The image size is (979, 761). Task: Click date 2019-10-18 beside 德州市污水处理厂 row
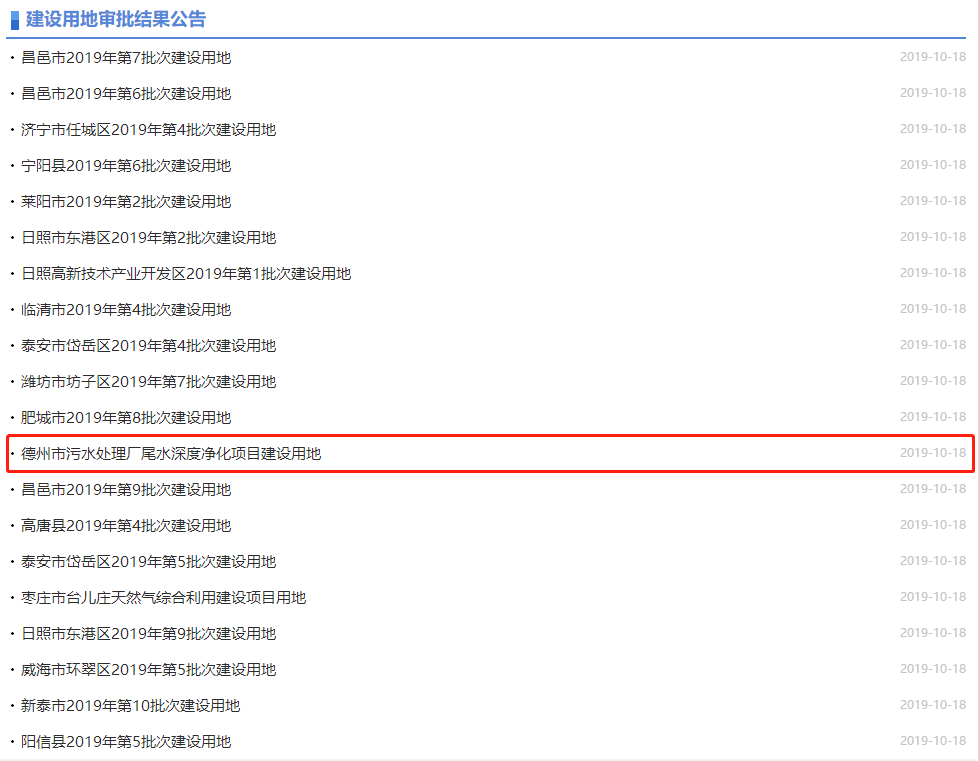coord(933,453)
